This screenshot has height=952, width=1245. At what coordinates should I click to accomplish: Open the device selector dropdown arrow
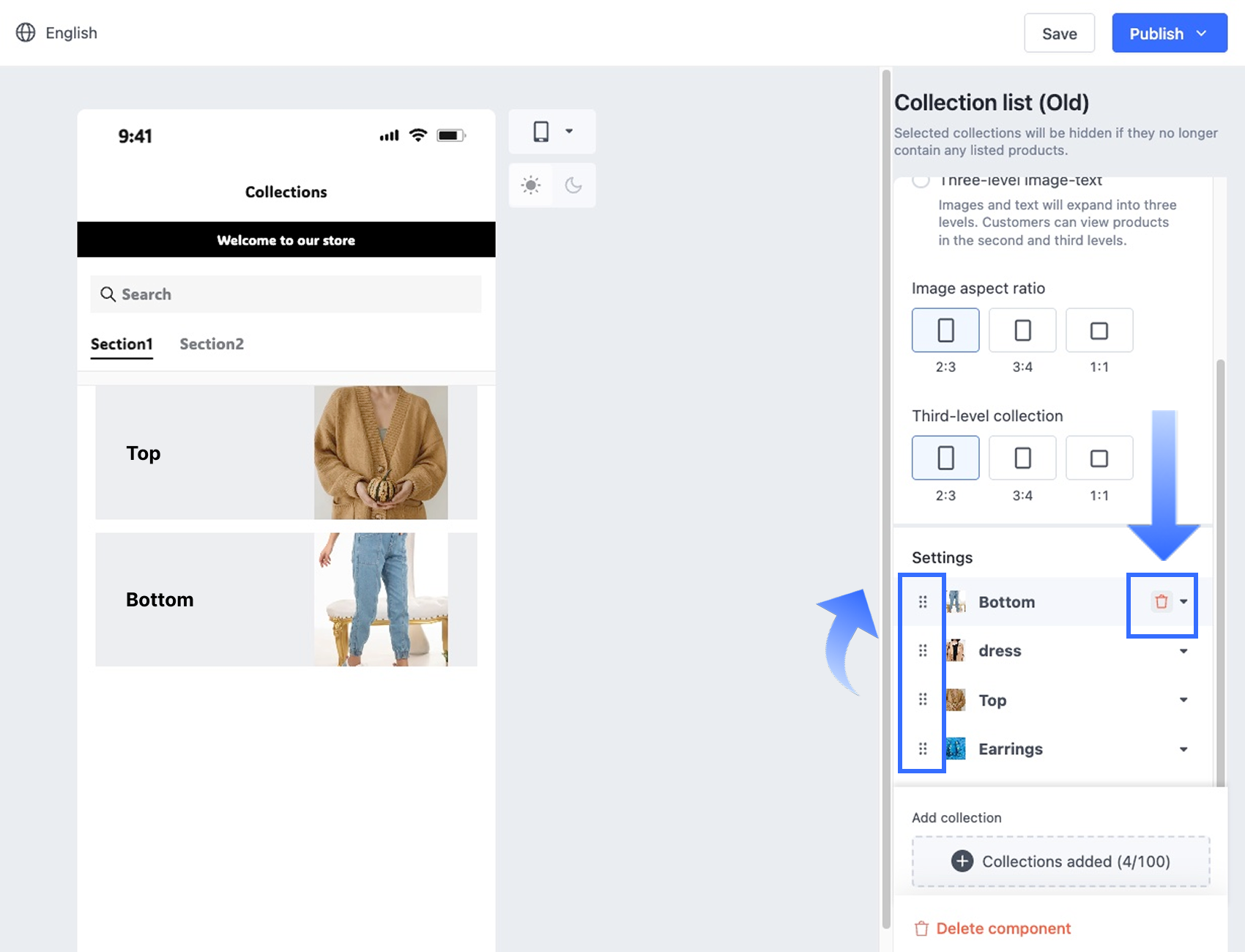click(569, 132)
